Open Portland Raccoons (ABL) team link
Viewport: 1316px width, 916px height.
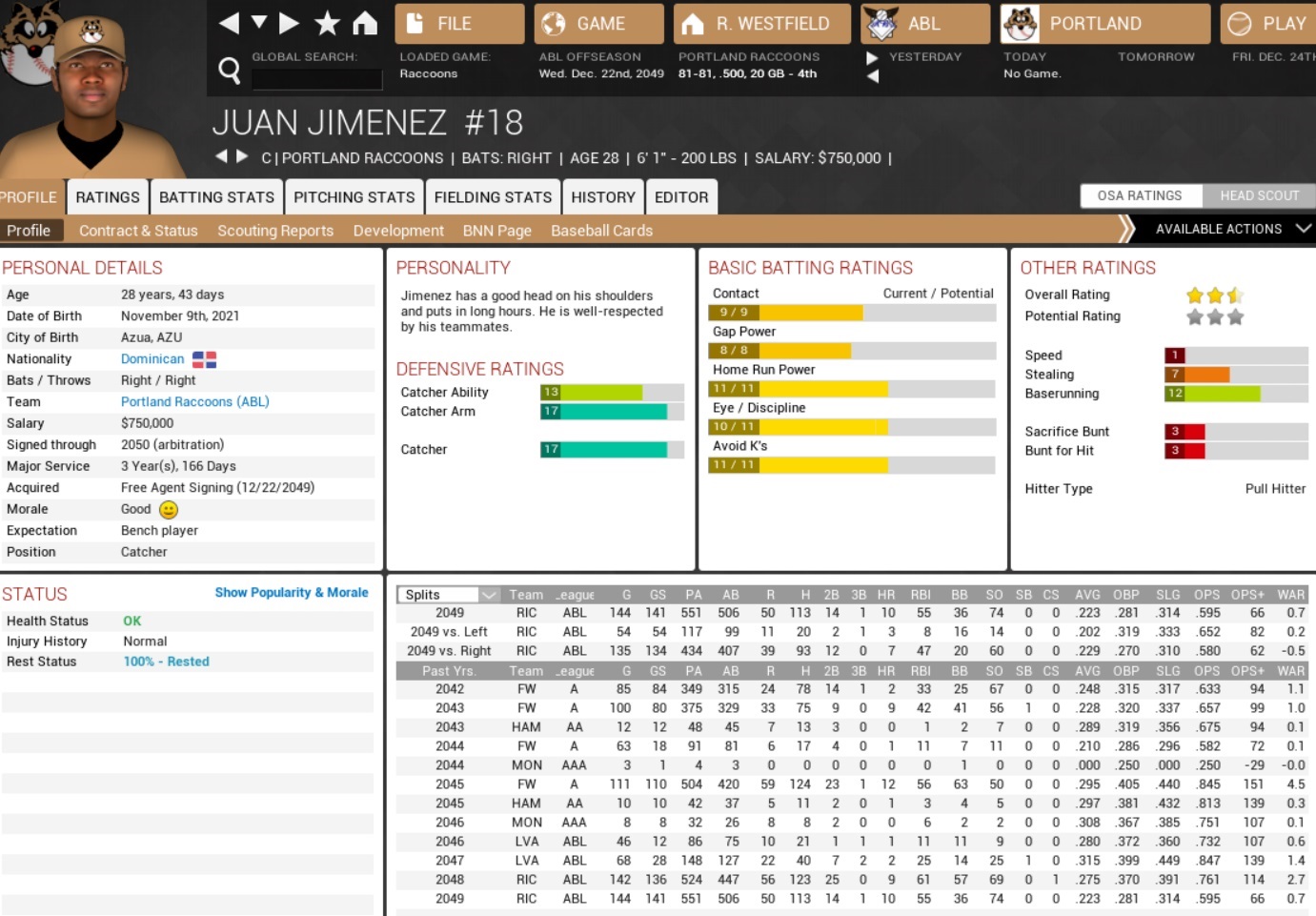pos(194,402)
